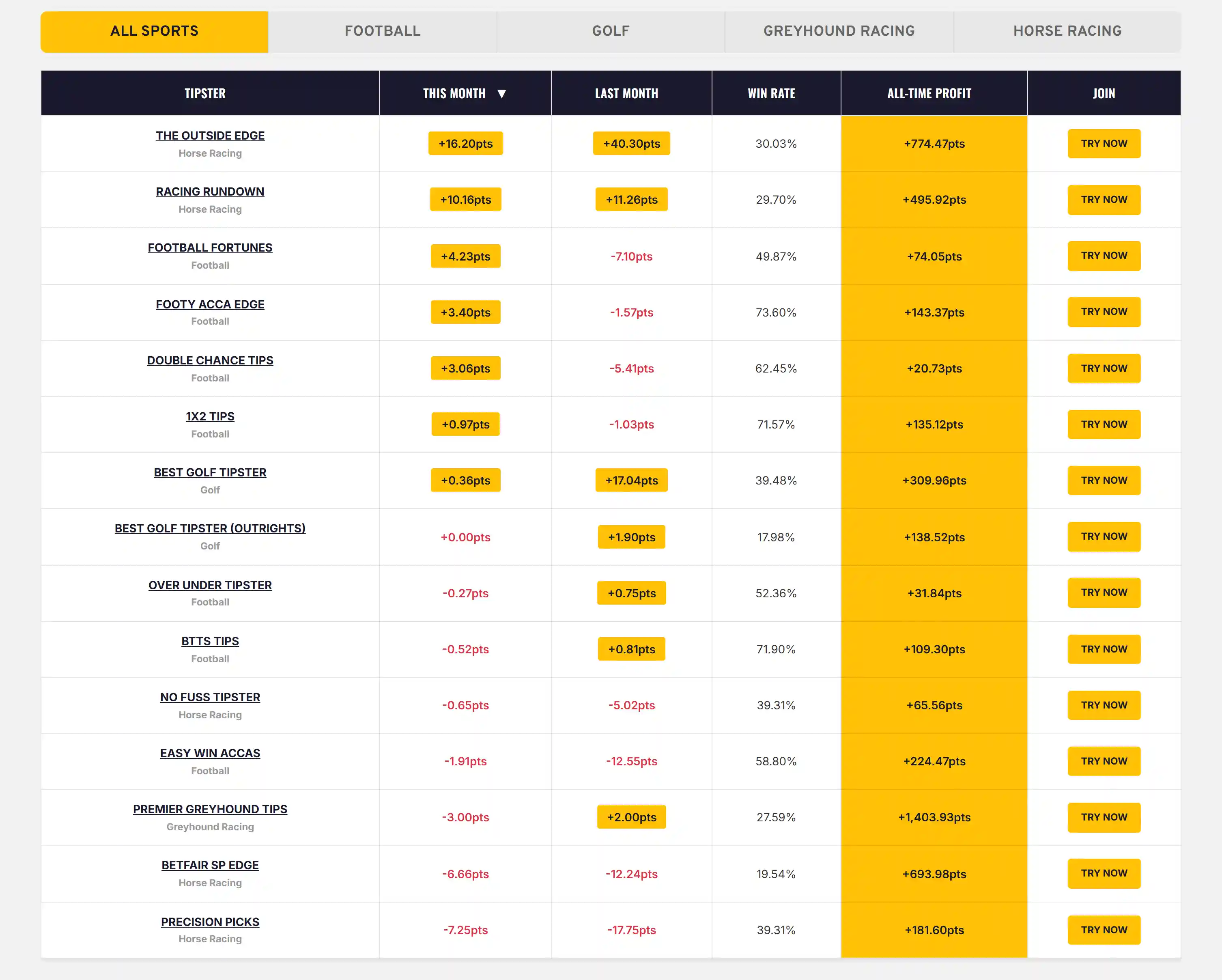Click Try Now for Precision Picks
Viewport: 1222px width, 980px height.
(1104, 930)
